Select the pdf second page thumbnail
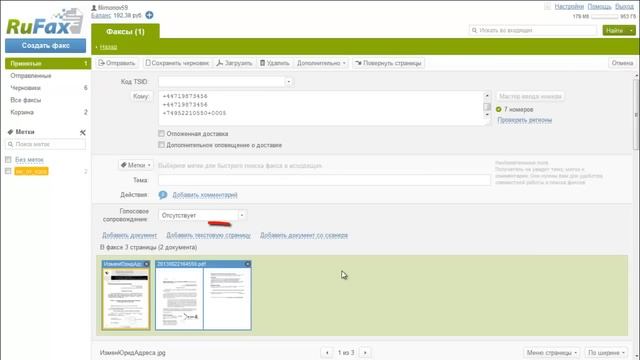This screenshot has width=640, height=360. pyautogui.click(x=227, y=298)
